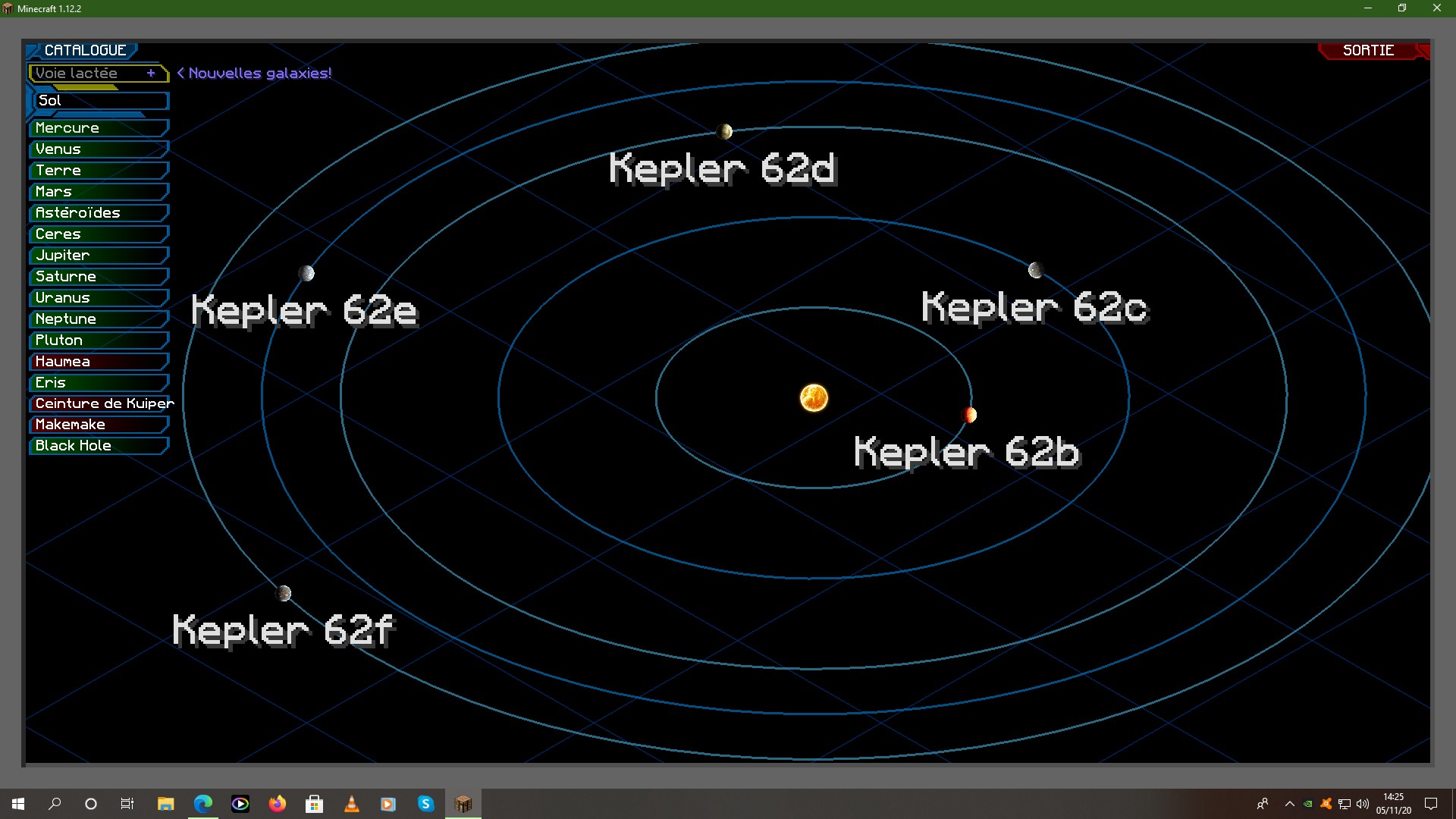Click the Nouvelles galaxies! hint text
The height and width of the screenshot is (819, 1456).
coord(254,73)
